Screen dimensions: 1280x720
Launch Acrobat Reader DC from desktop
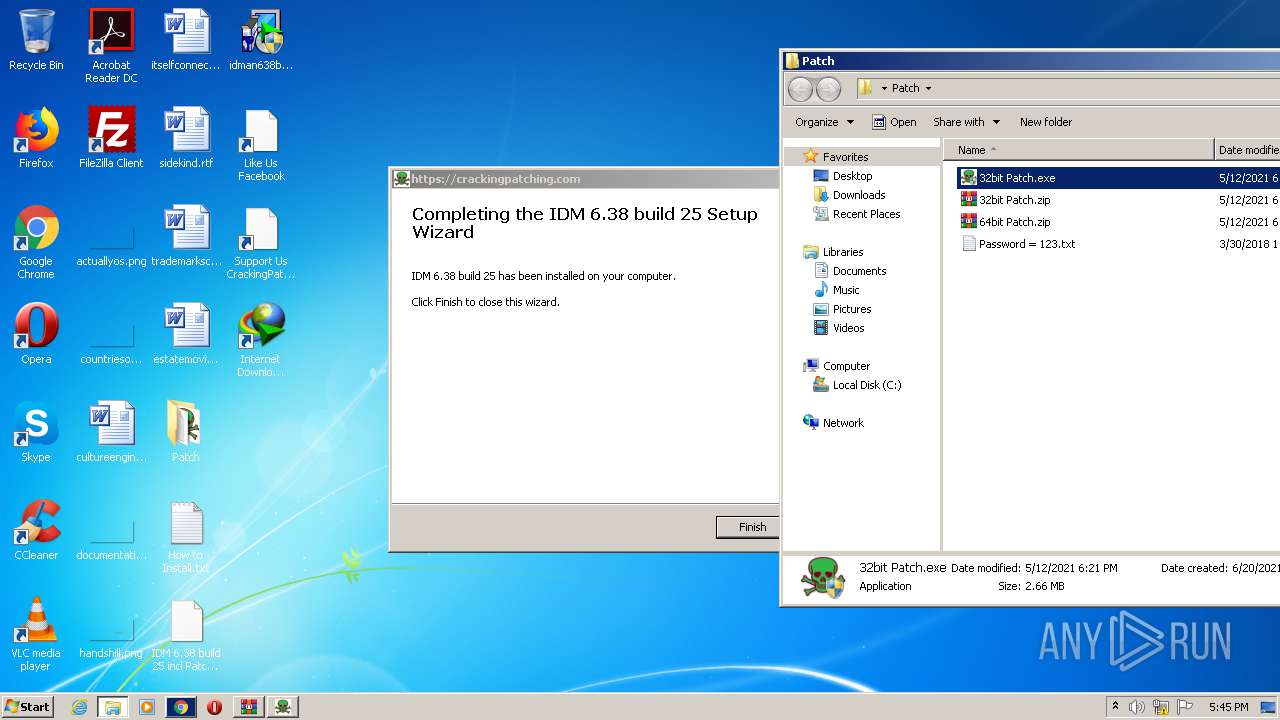pos(111,46)
